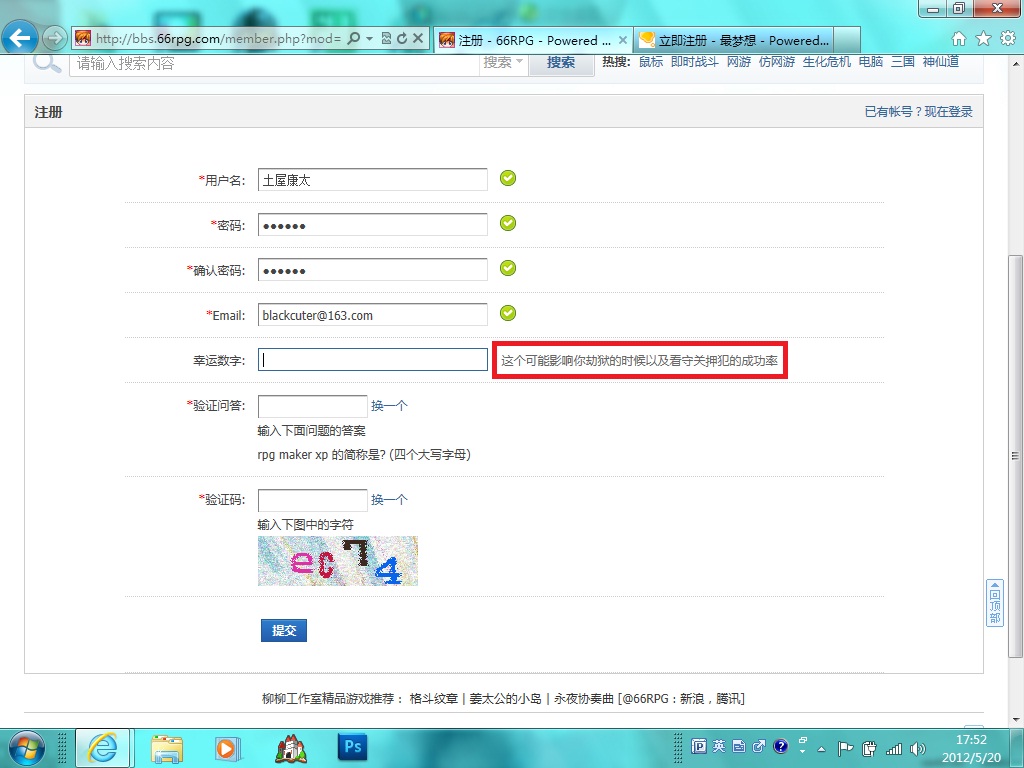Show hidden system tray icons arrow
Image resolution: width=1024 pixels, height=768 pixels.
pos(822,748)
